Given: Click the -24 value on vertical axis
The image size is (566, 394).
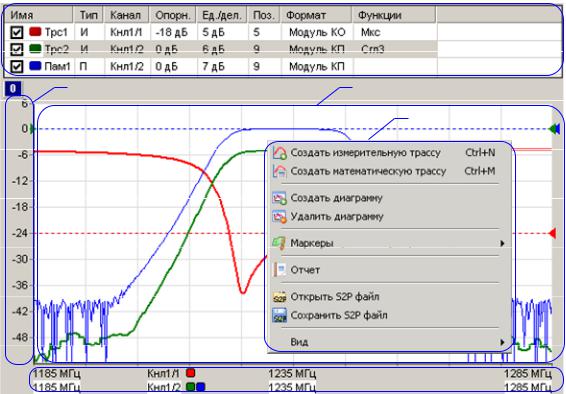Looking at the screenshot, I should (20, 233).
